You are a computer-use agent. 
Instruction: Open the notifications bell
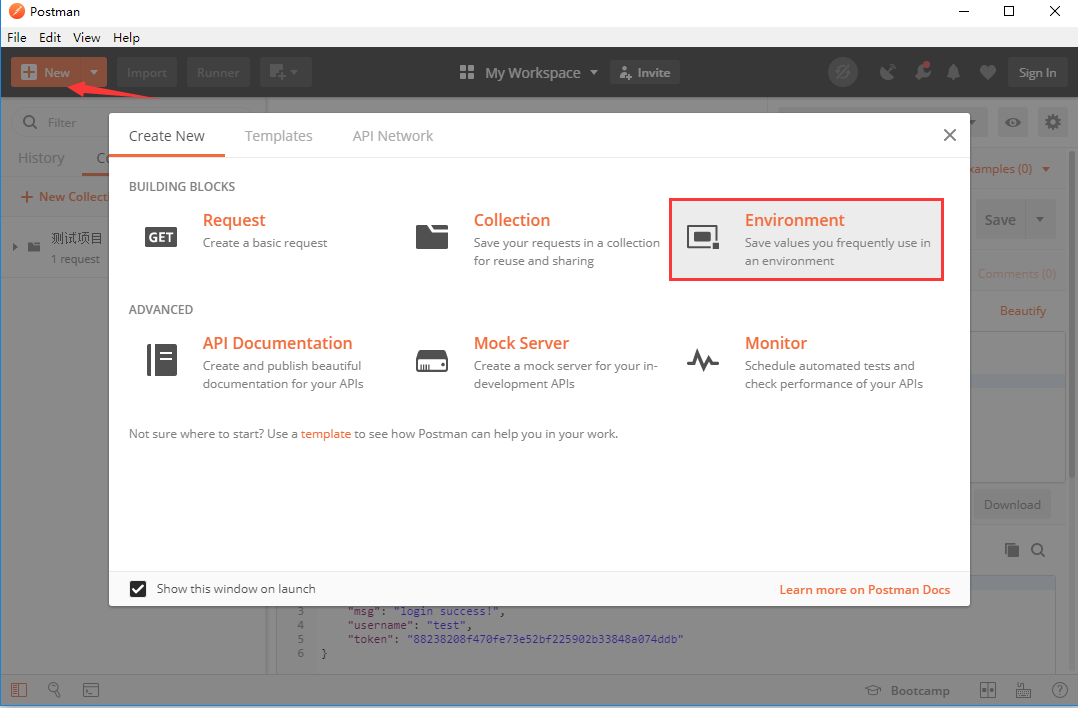point(954,72)
